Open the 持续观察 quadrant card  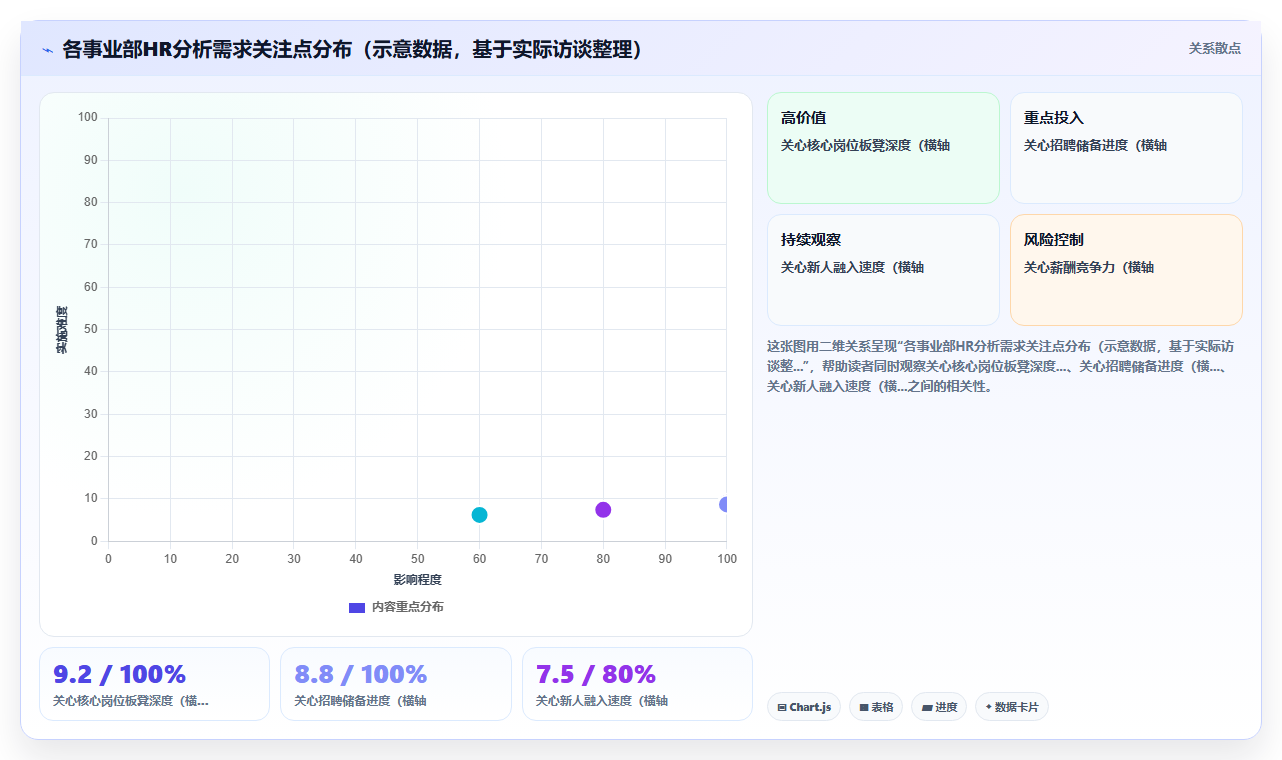[x=883, y=270]
